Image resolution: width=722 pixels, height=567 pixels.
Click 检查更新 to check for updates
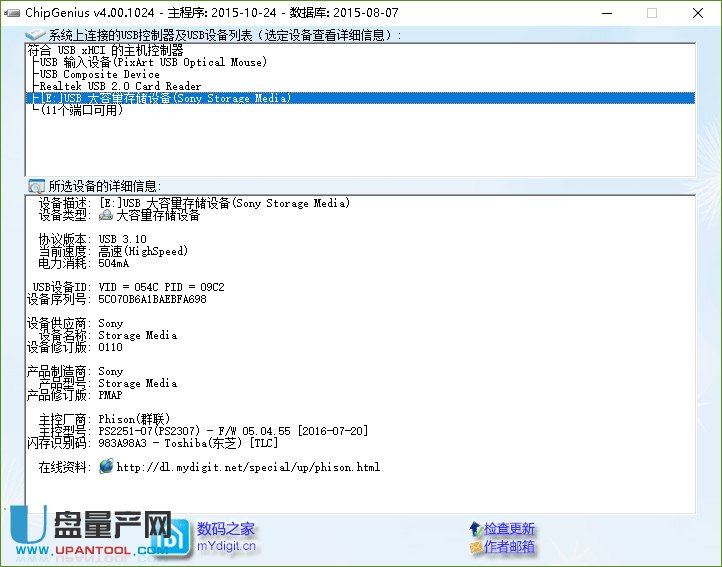click(509, 528)
